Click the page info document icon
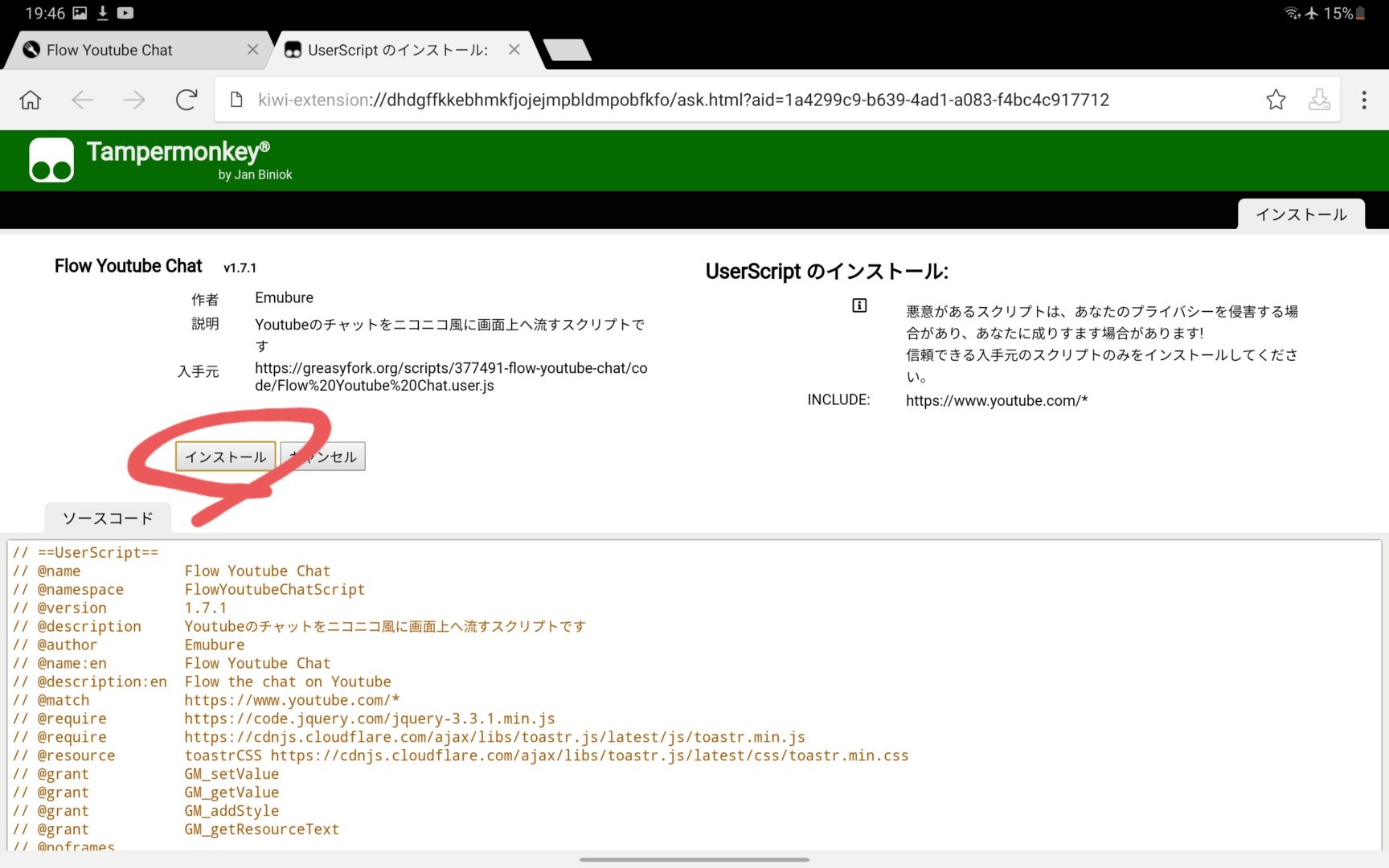This screenshot has height=868, width=1389. pos(236,100)
